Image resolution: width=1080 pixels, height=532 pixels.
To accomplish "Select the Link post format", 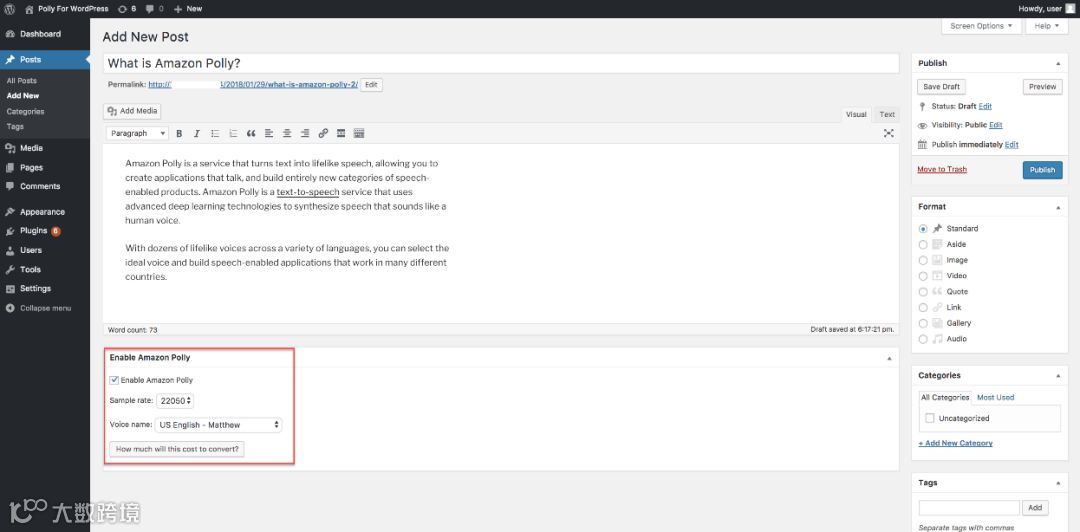I will 923,307.
